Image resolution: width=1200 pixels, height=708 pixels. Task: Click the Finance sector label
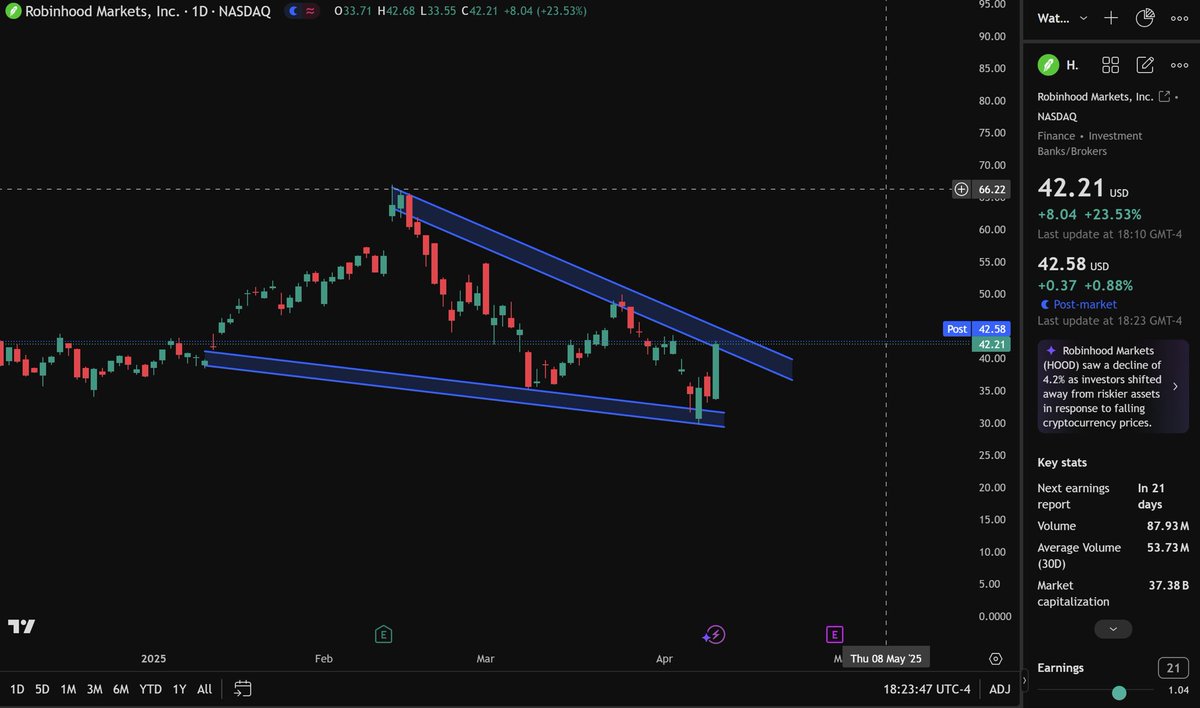click(x=1056, y=136)
